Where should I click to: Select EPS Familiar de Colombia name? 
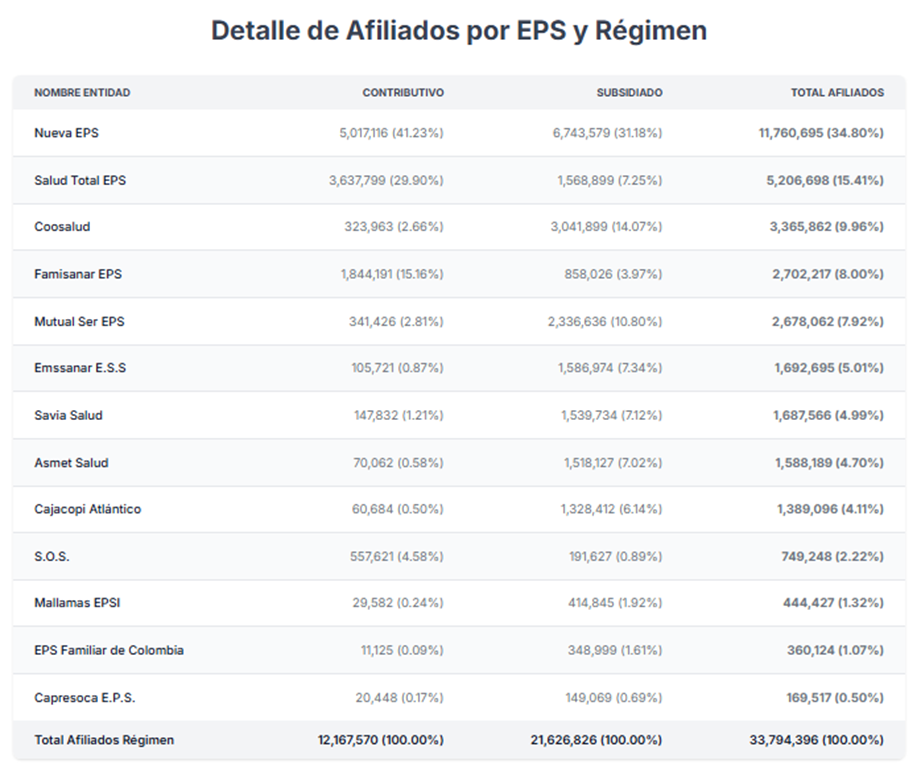coord(109,650)
